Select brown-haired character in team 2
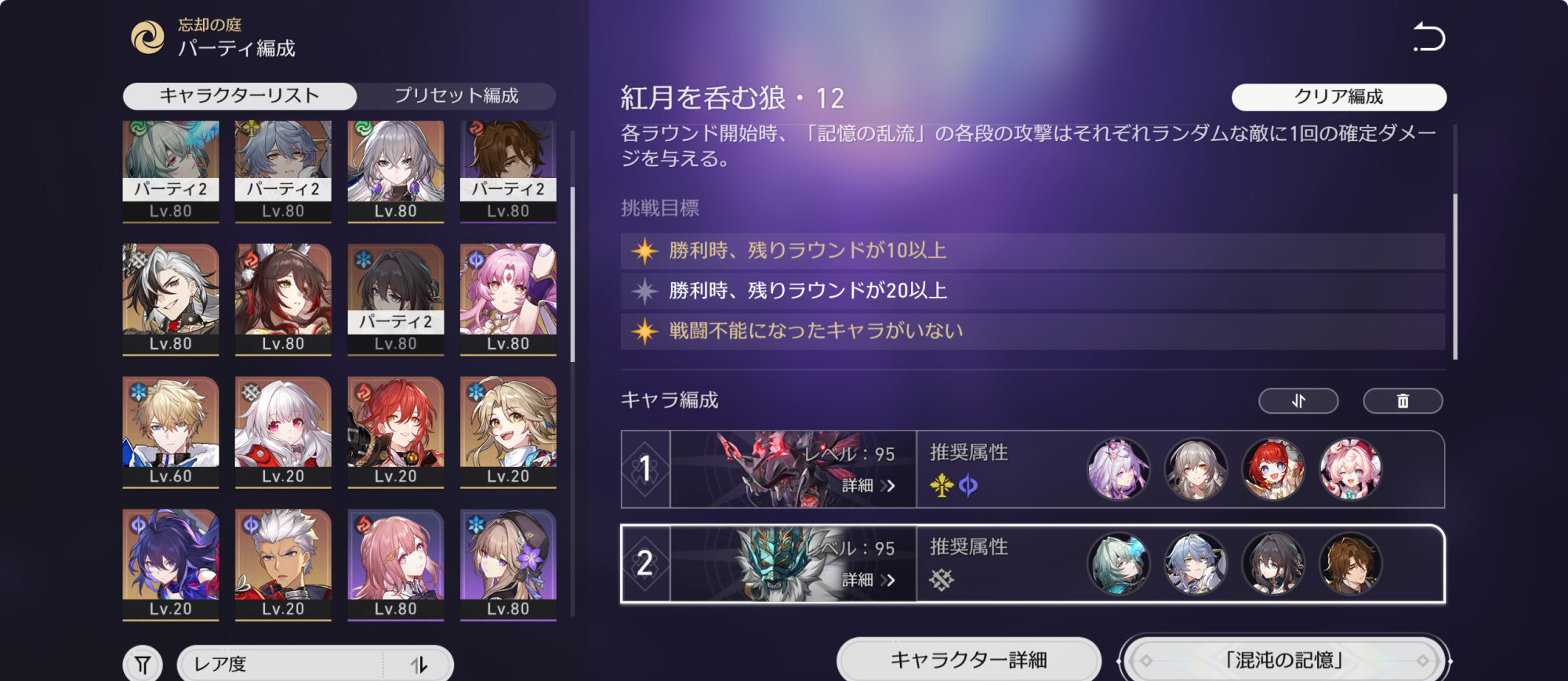1568x681 pixels. pos(1351,563)
